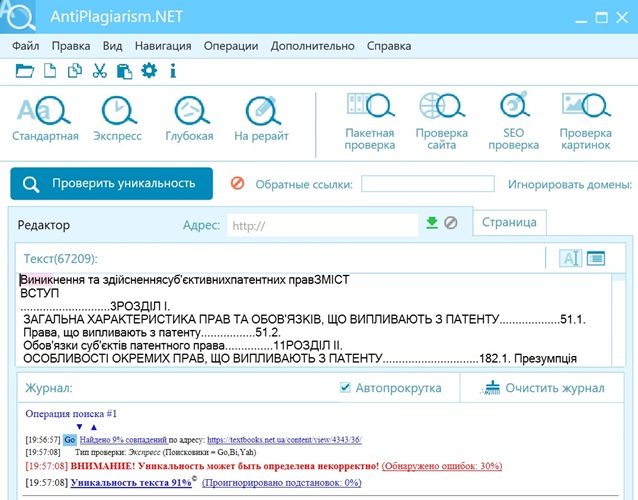This screenshot has width=638, height=500.
Task: Open Проверка сайта tool
Action: (x=441, y=122)
